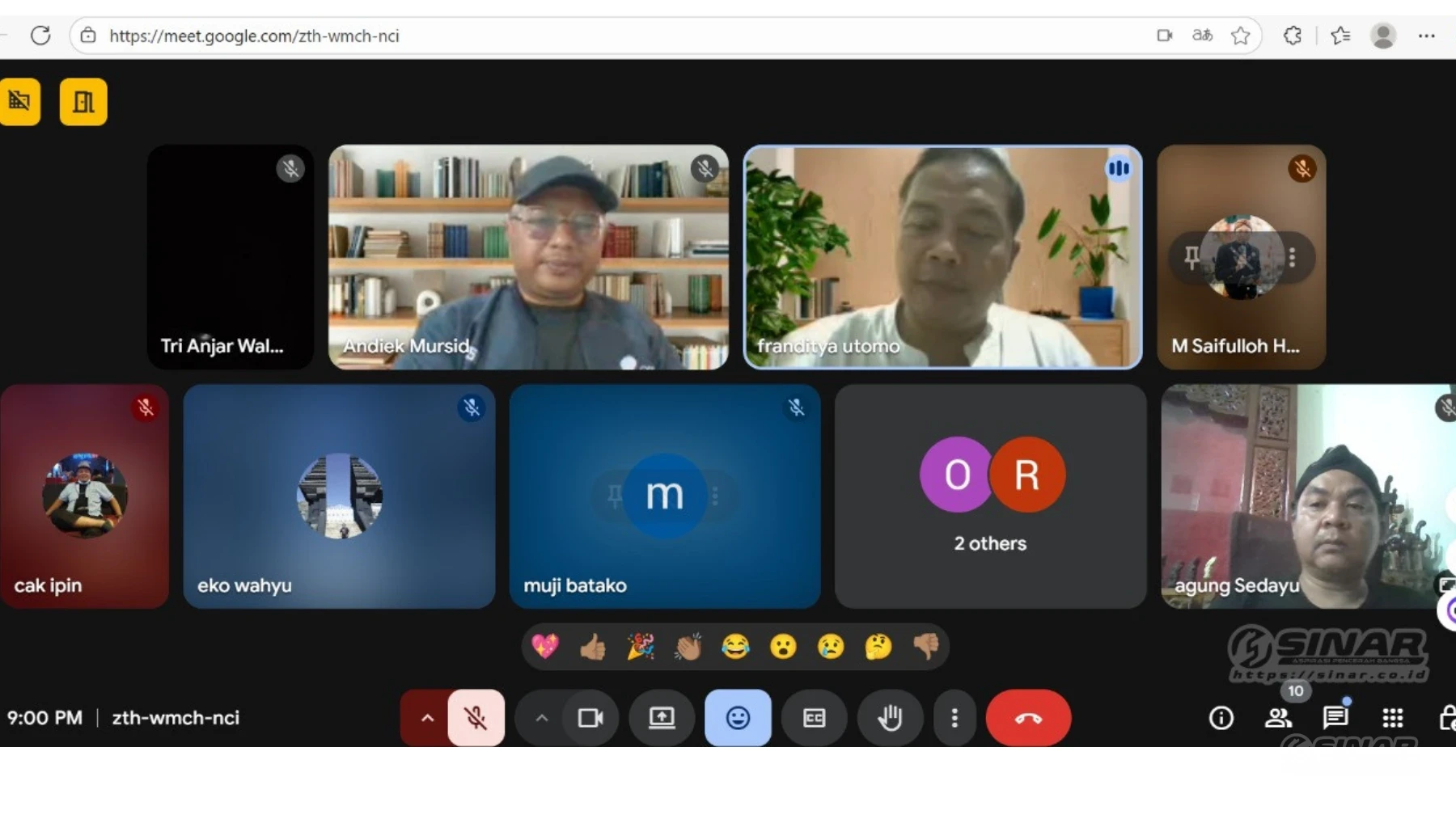The width and height of the screenshot is (1456, 819).
Task: Open the Raise hand control
Action: (890, 718)
